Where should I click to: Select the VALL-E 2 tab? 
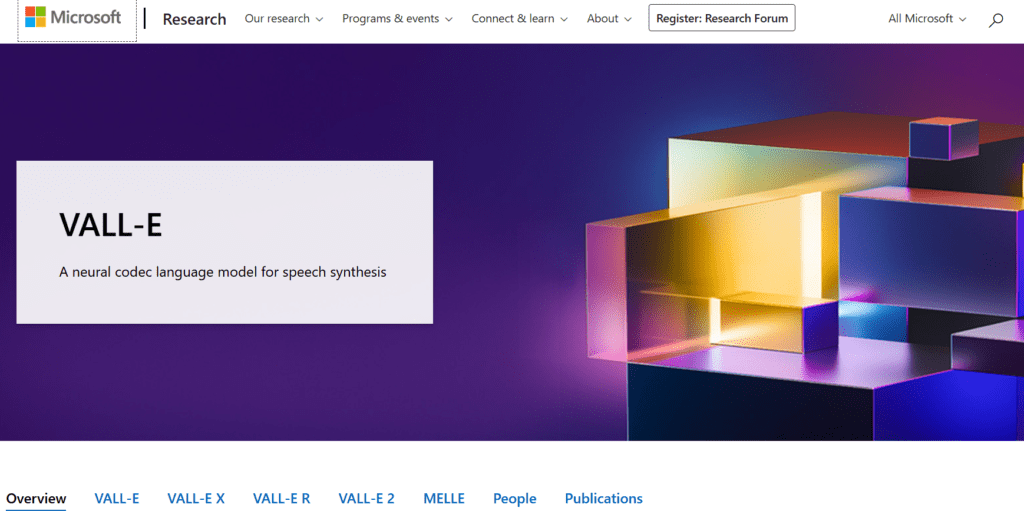pos(366,498)
